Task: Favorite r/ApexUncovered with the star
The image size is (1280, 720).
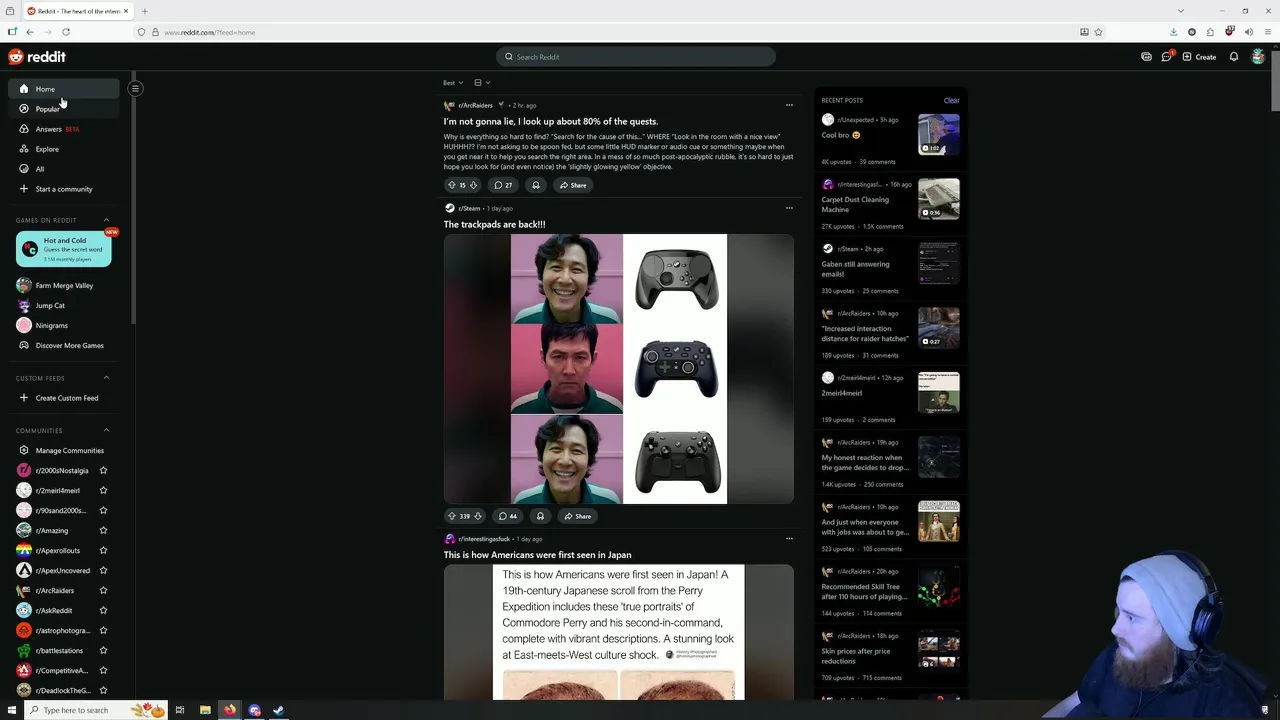Action: point(103,570)
